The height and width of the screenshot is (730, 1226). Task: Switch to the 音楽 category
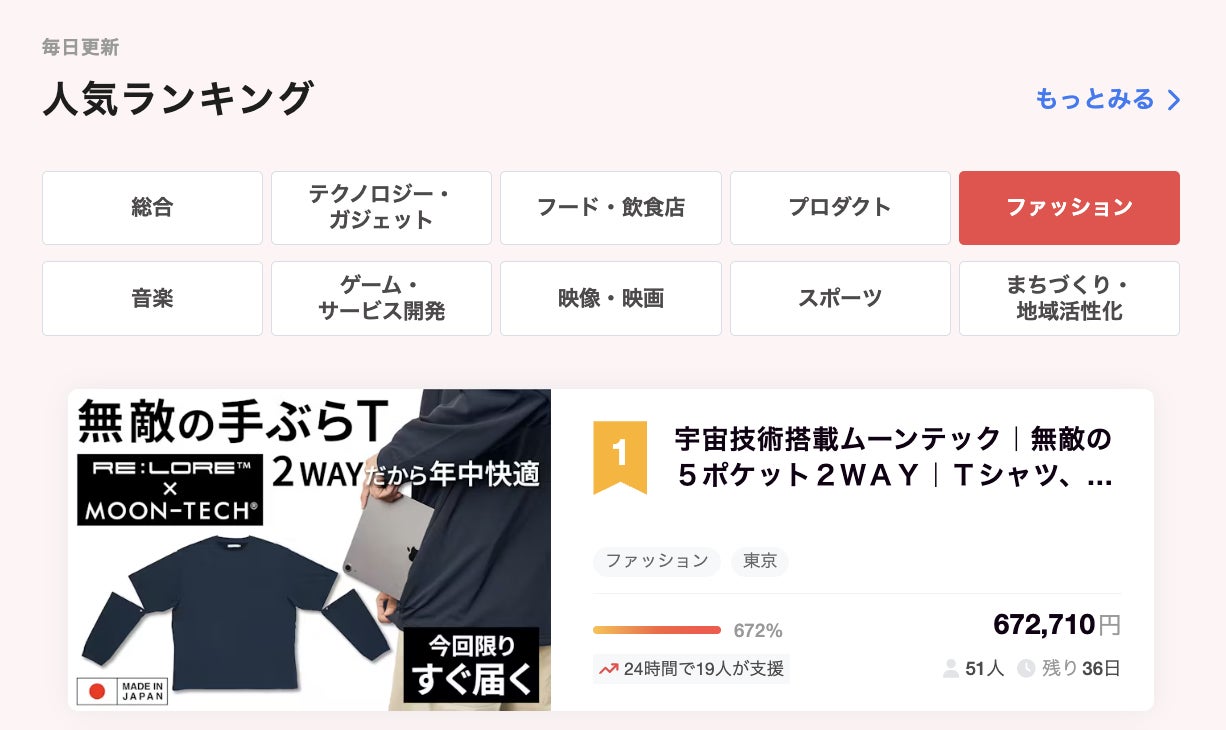[152, 298]
